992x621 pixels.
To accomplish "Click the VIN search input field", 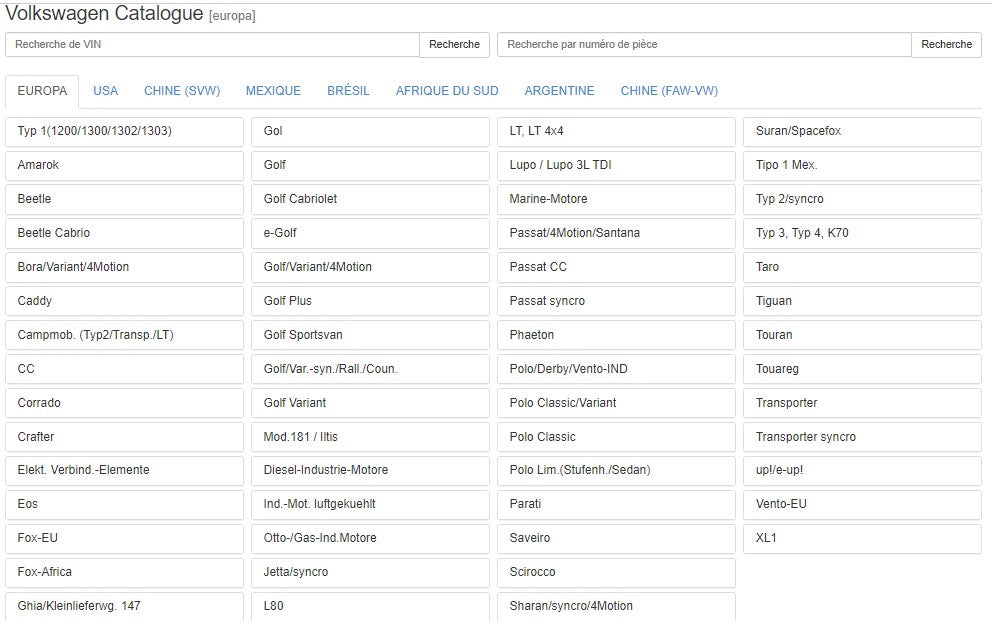I will 212,44.
